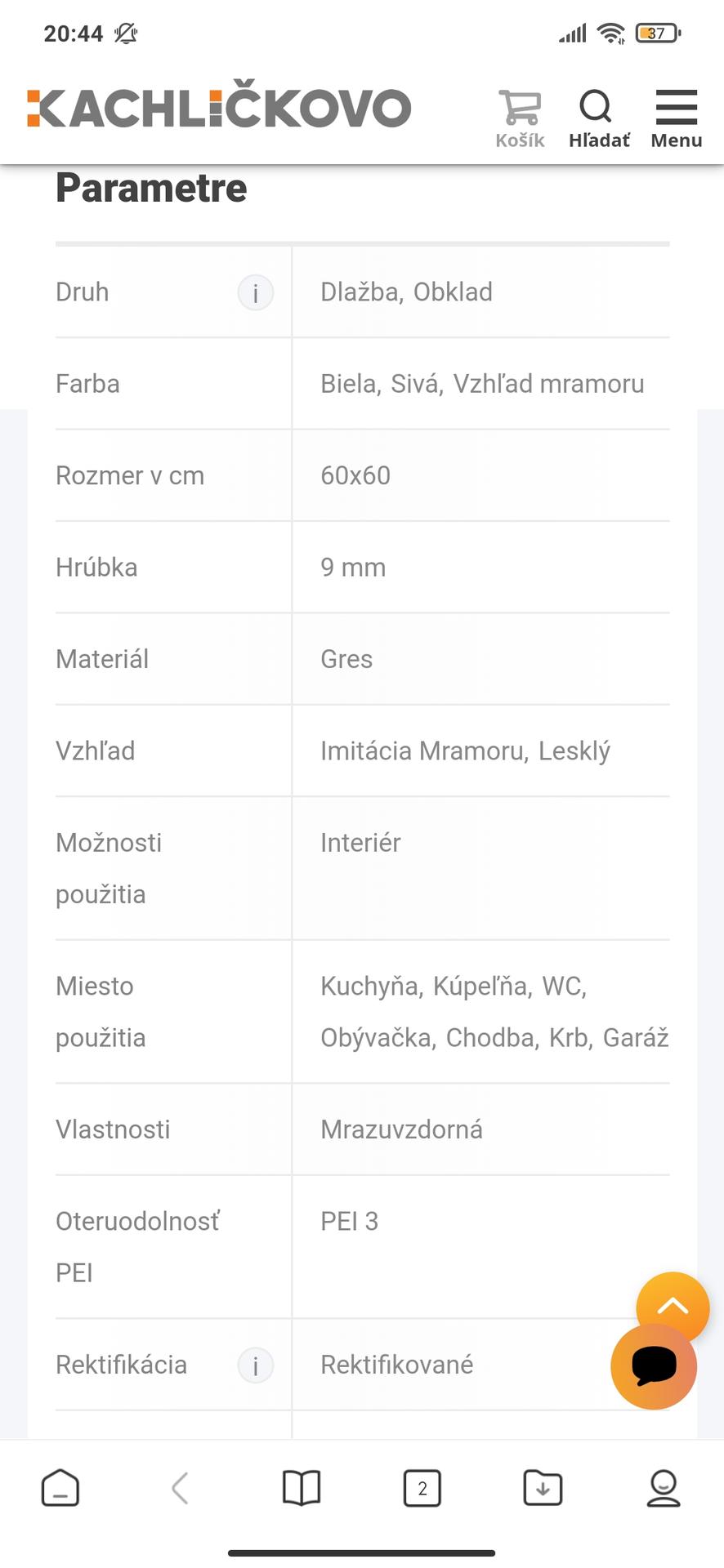The image size is (724, 1568).
Task: Tap the 60x60 size value
Action: click(355, 475)
